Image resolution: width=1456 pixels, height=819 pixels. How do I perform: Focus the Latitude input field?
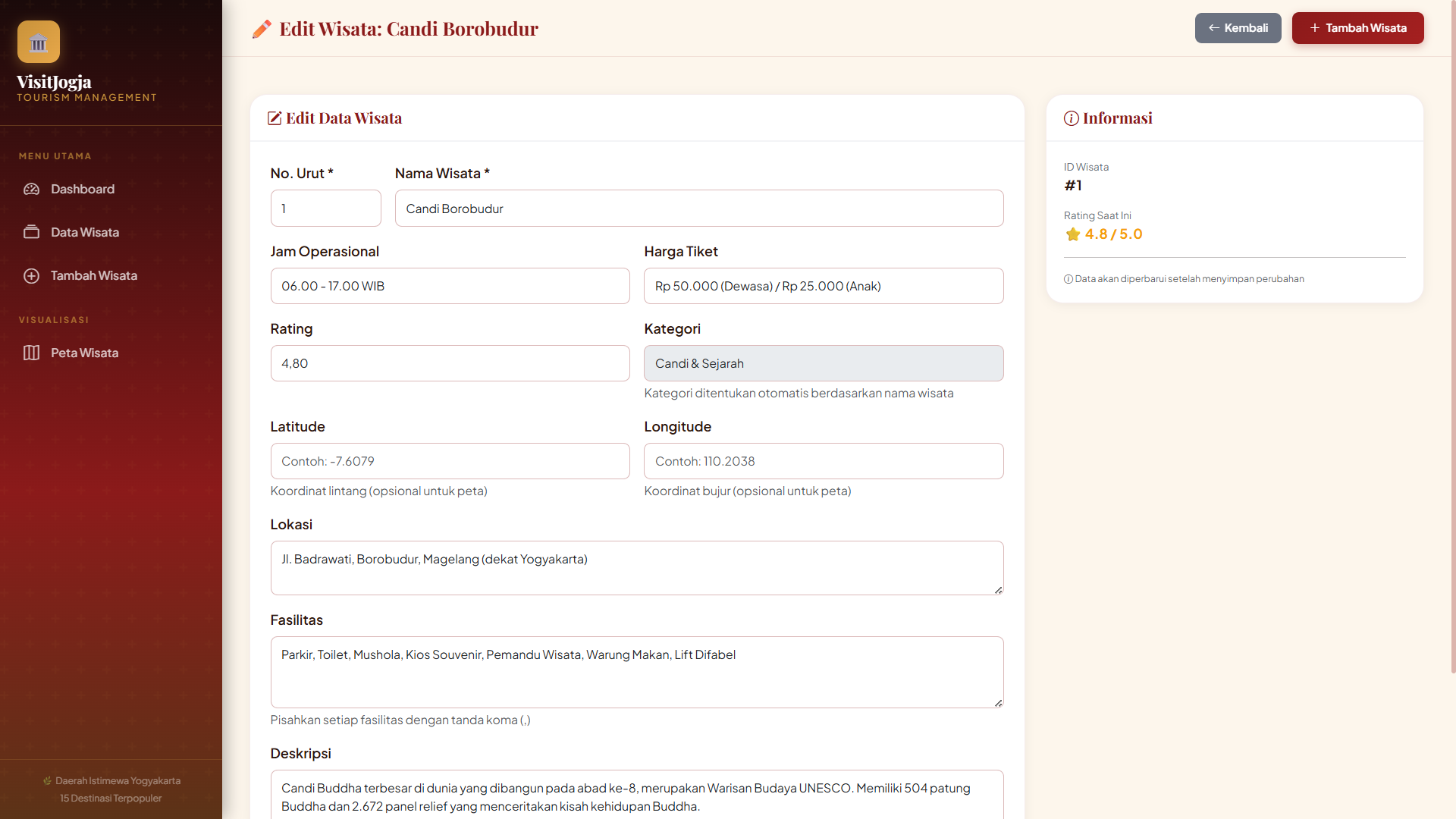coord(450,461)
